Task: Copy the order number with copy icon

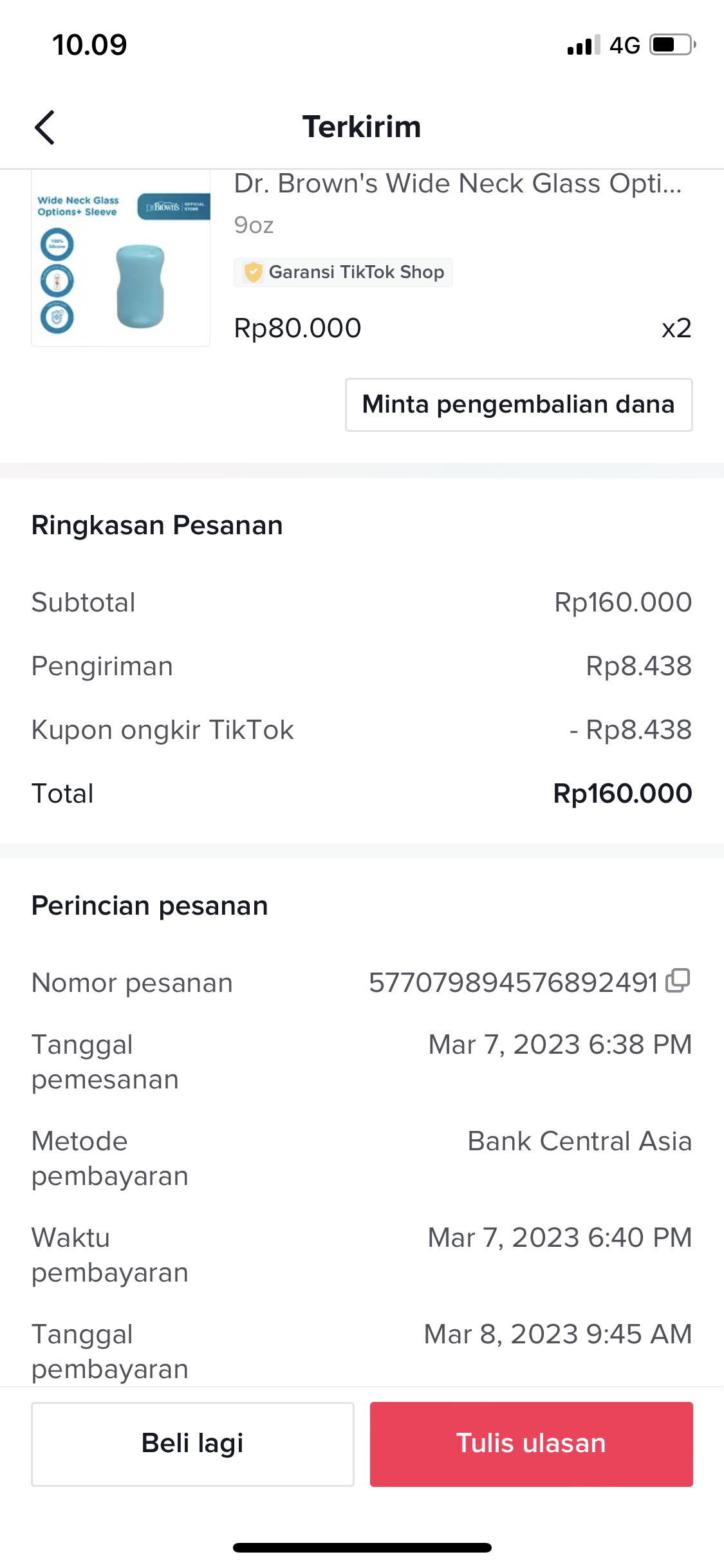Action: coord(678,981)
